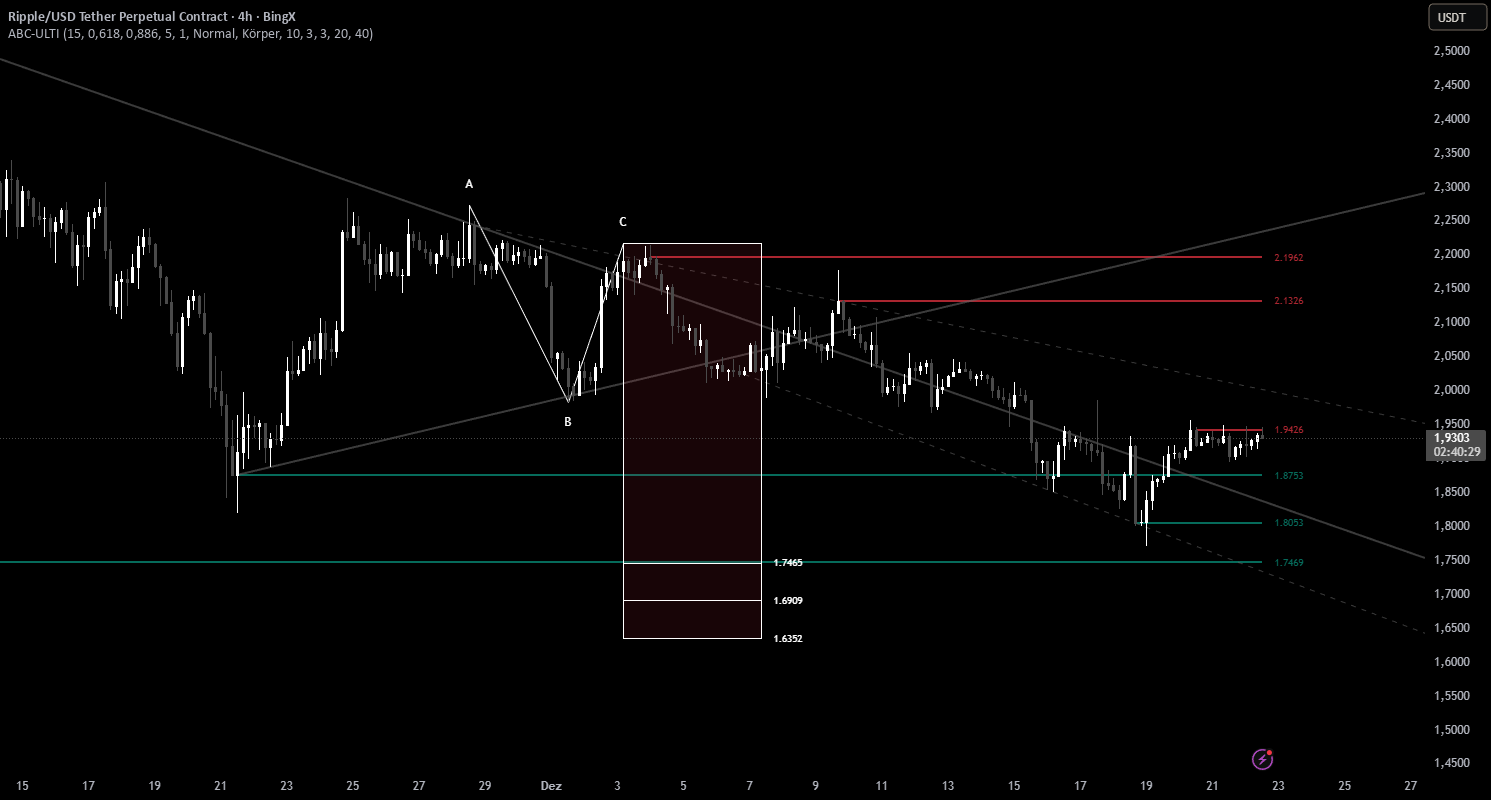This screenshot has height=800, width=1491.
Task: Click the 11 date label on time axis
Action: [882, 786]
